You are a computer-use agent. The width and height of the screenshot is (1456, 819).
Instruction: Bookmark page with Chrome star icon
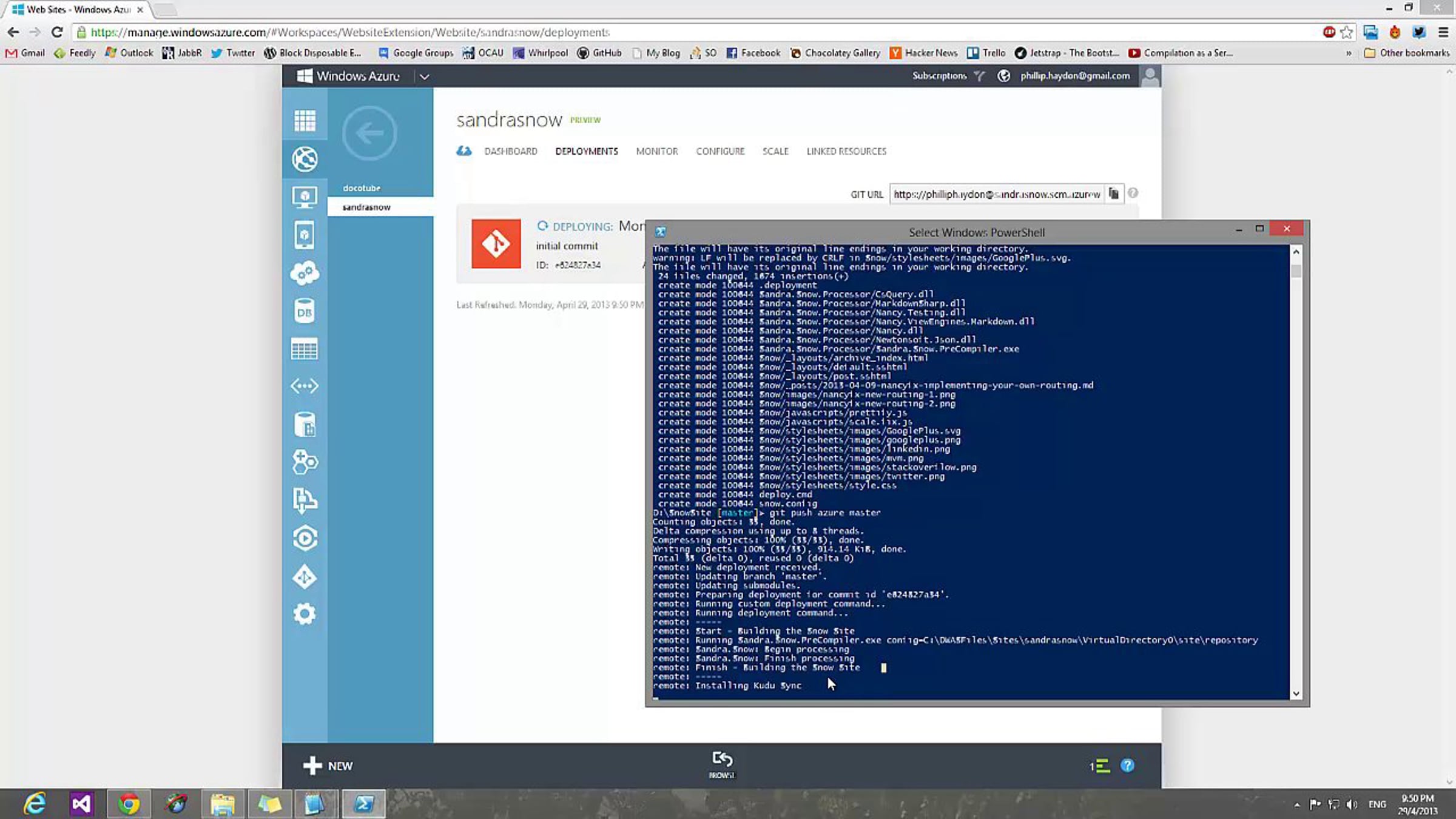point(1347,32)
